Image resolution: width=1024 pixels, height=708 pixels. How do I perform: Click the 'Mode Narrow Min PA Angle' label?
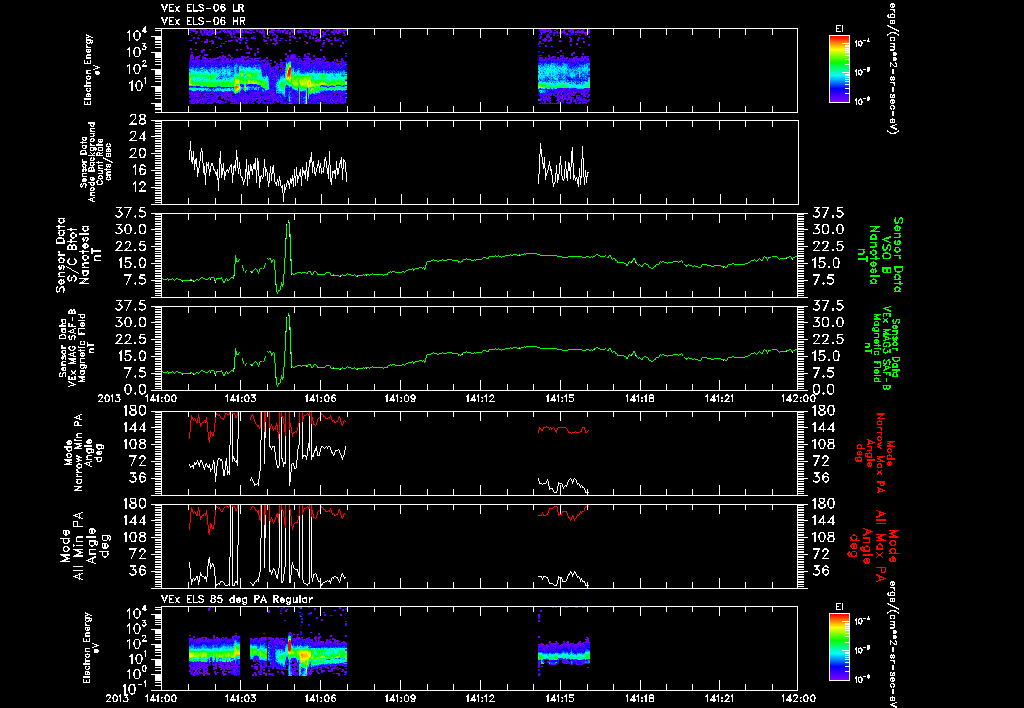[84, 453]
